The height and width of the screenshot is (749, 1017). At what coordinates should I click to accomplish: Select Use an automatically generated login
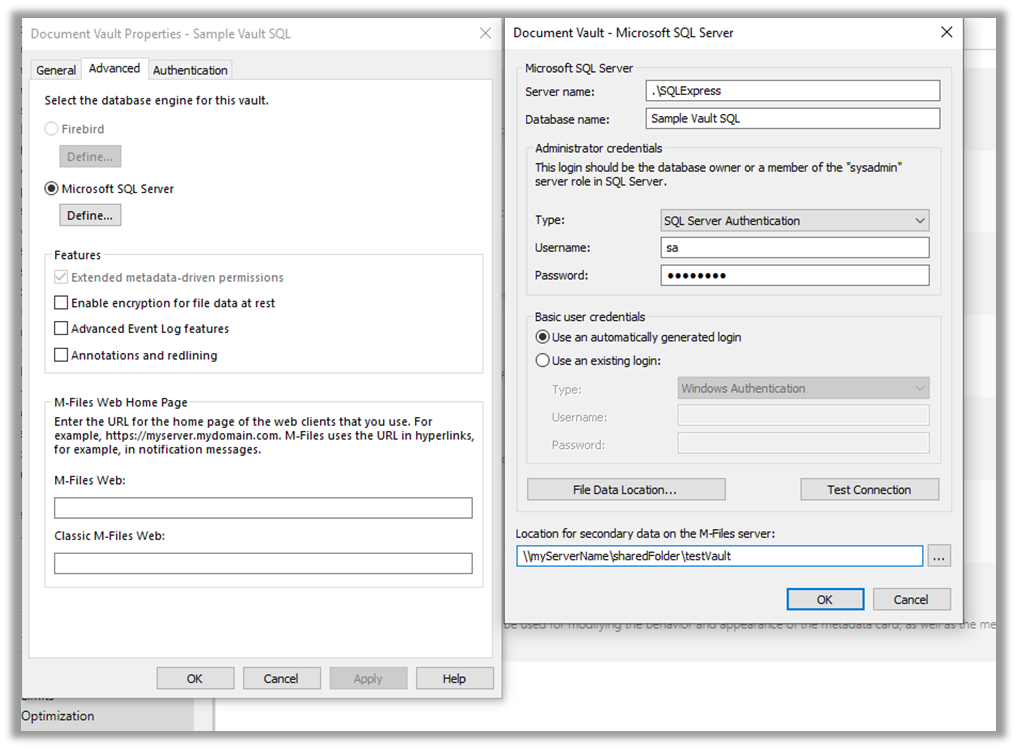[543, 337]
